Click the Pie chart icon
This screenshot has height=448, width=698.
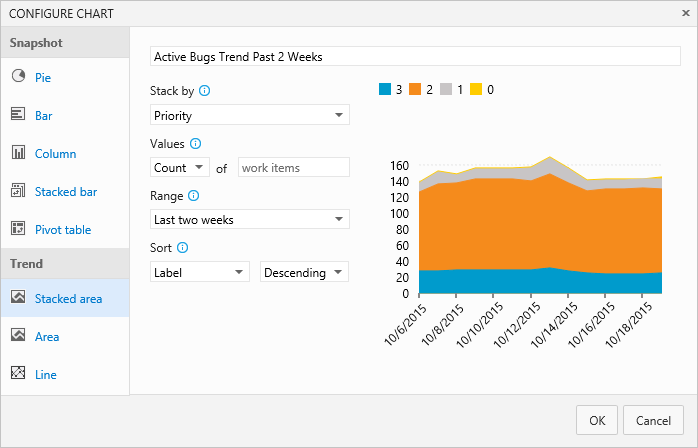(18, 76)
